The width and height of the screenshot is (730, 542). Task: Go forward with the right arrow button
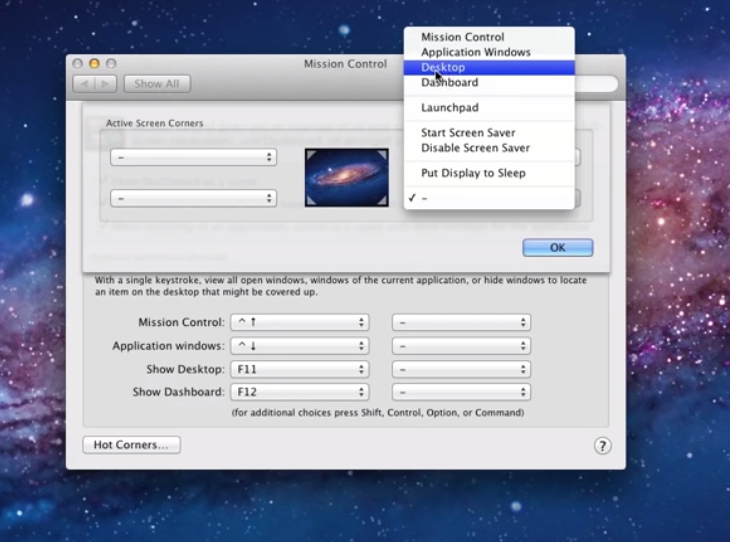tap(106, 84)
